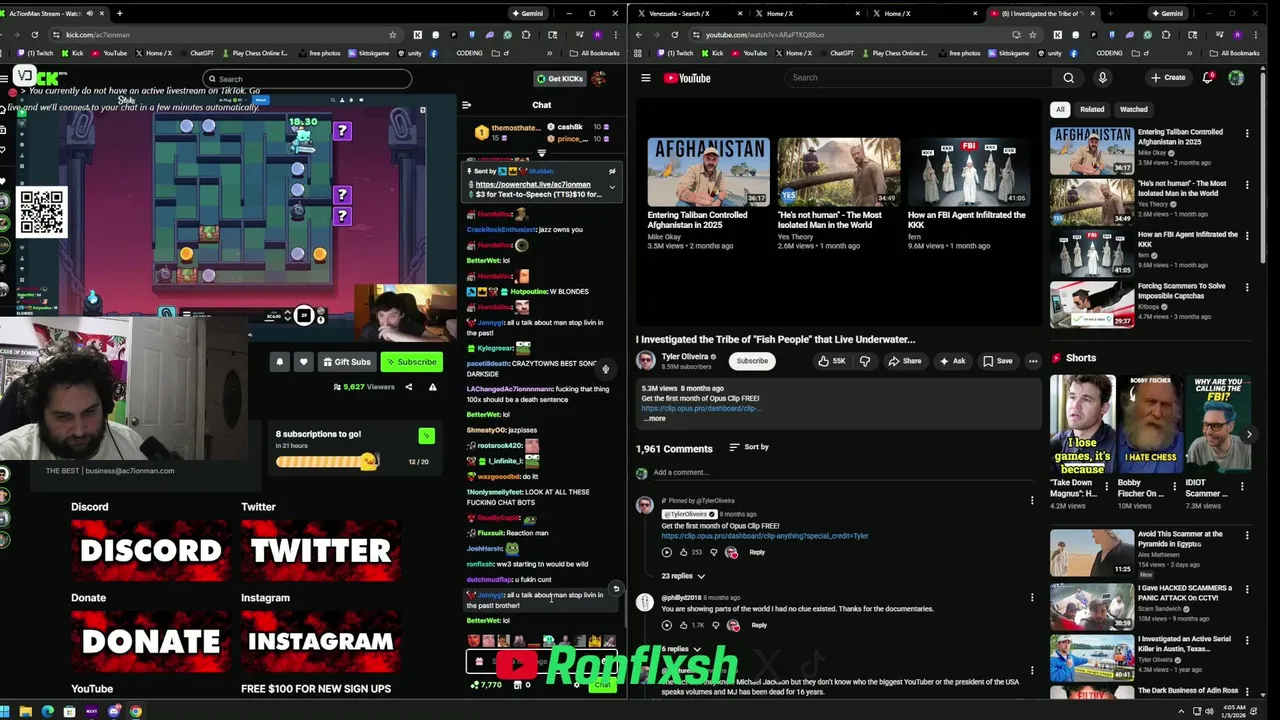Screen dimensions: 1280x720
Task: Share the Kick stream via share icon
Action: click(x=408, y=387)
